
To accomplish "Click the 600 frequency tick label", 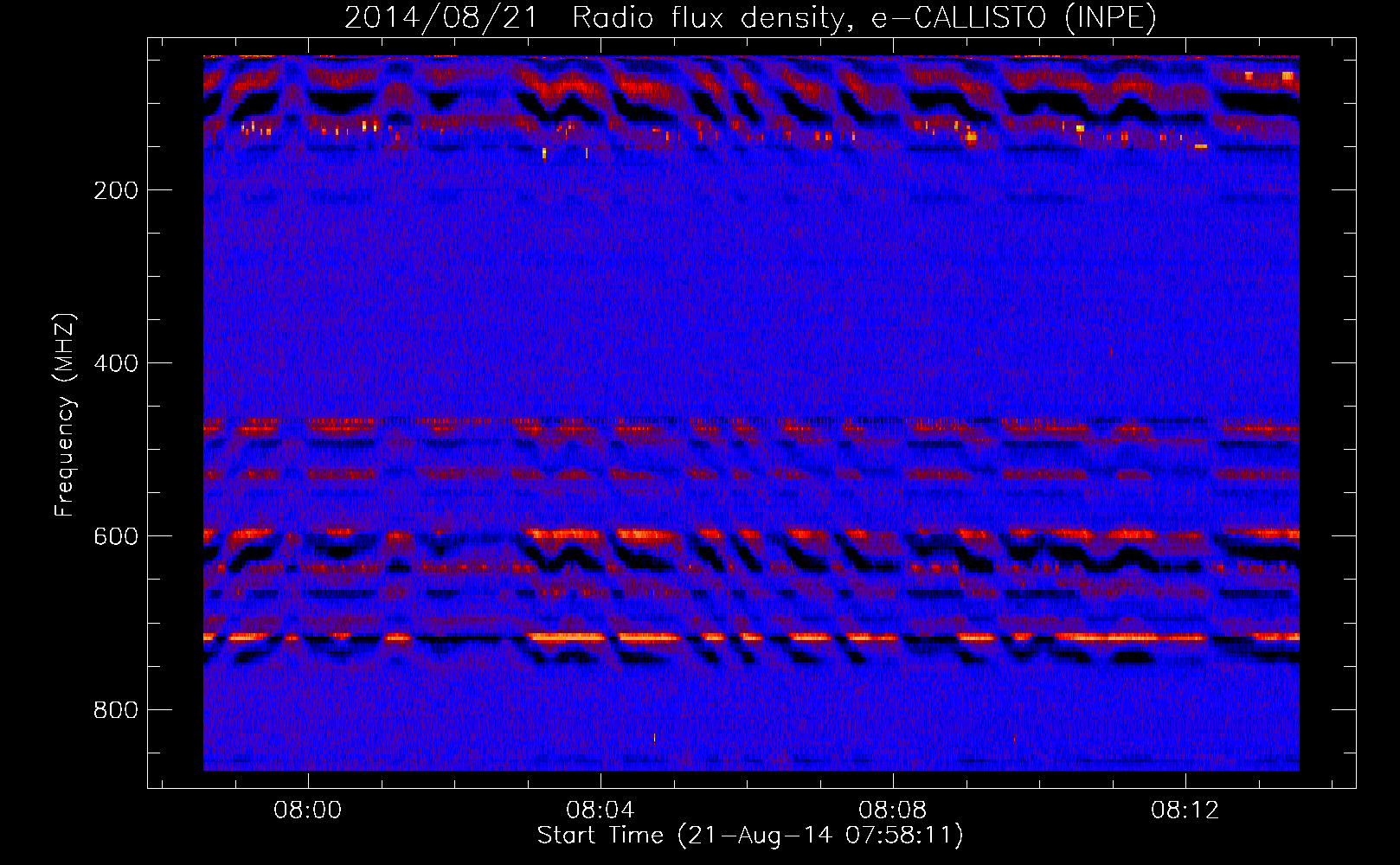I will coord(116,536).
